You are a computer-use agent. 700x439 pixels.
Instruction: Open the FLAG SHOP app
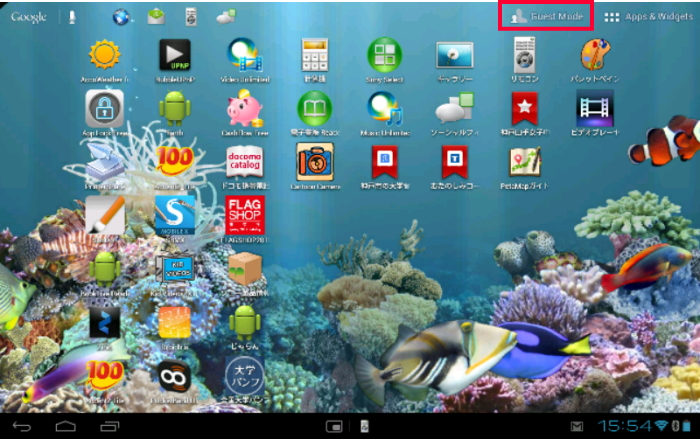pos(243,214)
